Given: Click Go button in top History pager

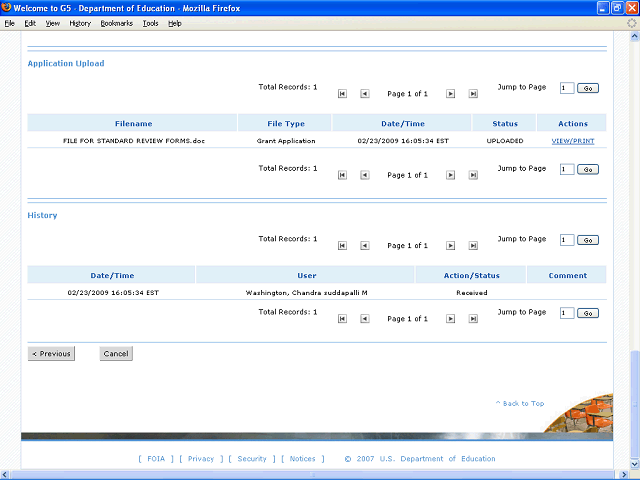Looking at the screenshot, I should point(588,240).
